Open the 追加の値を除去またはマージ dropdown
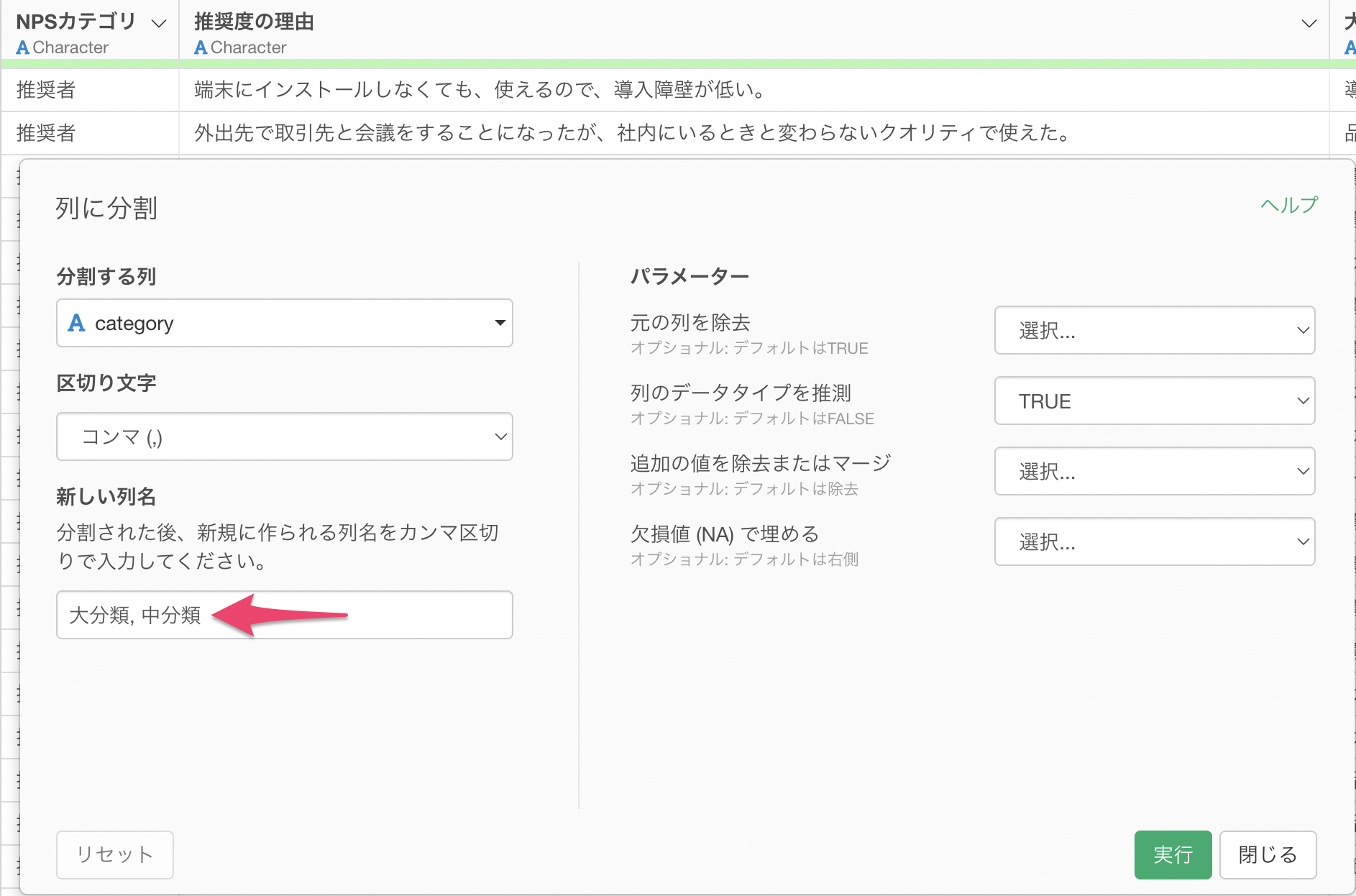The image size is (1356, 896). point(1155,471)
